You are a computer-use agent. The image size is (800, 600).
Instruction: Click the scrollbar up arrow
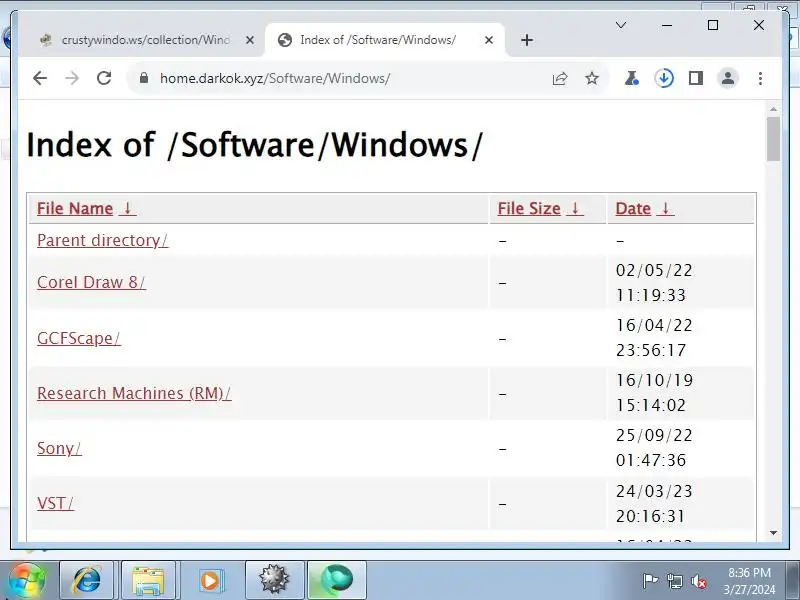pyautogui.click(x=773, y=109)
